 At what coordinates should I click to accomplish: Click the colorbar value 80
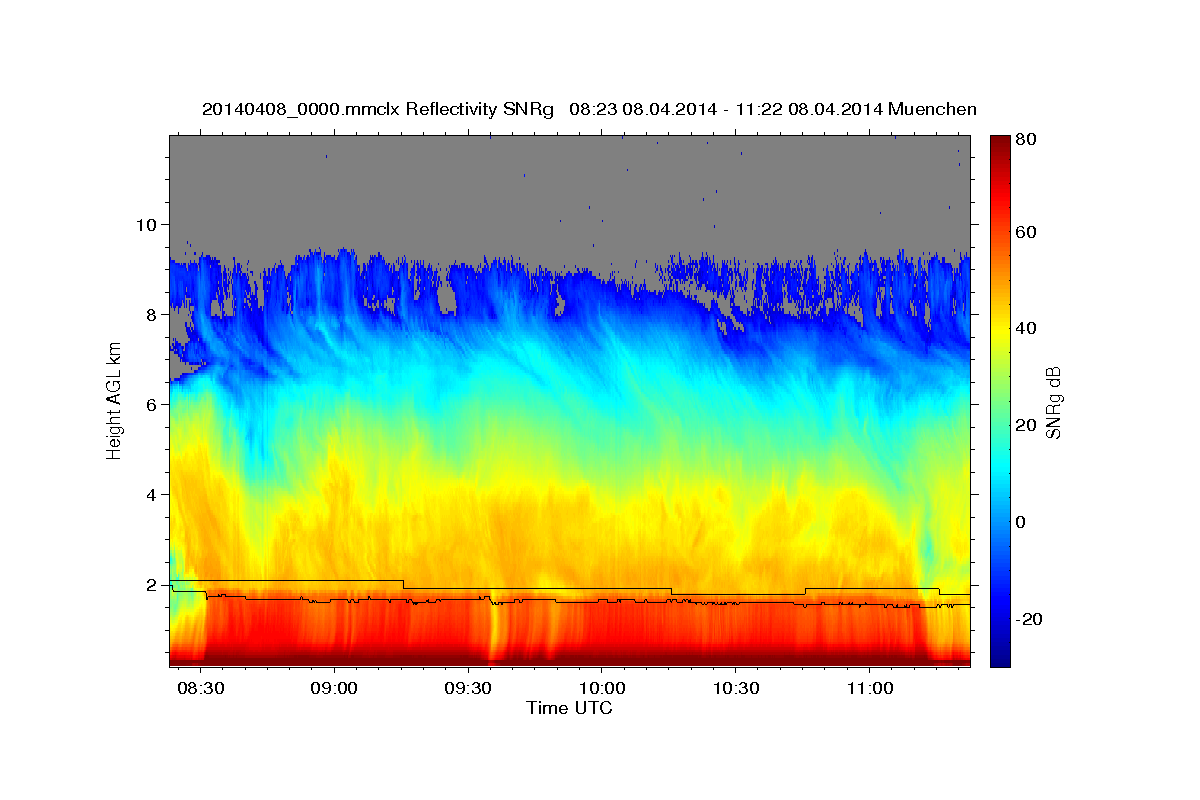pos(1027,140)
